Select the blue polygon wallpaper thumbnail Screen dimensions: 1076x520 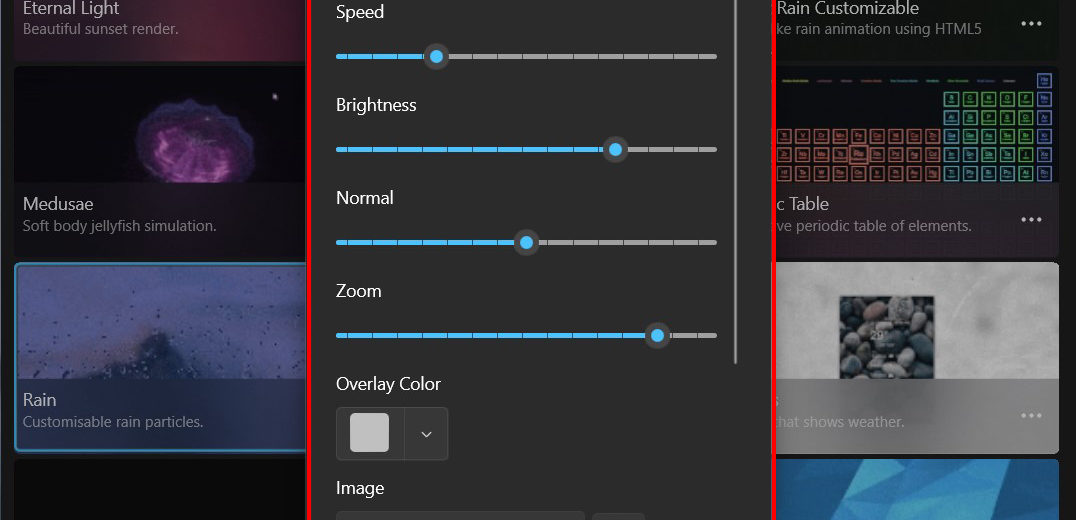tap(915, 490)
